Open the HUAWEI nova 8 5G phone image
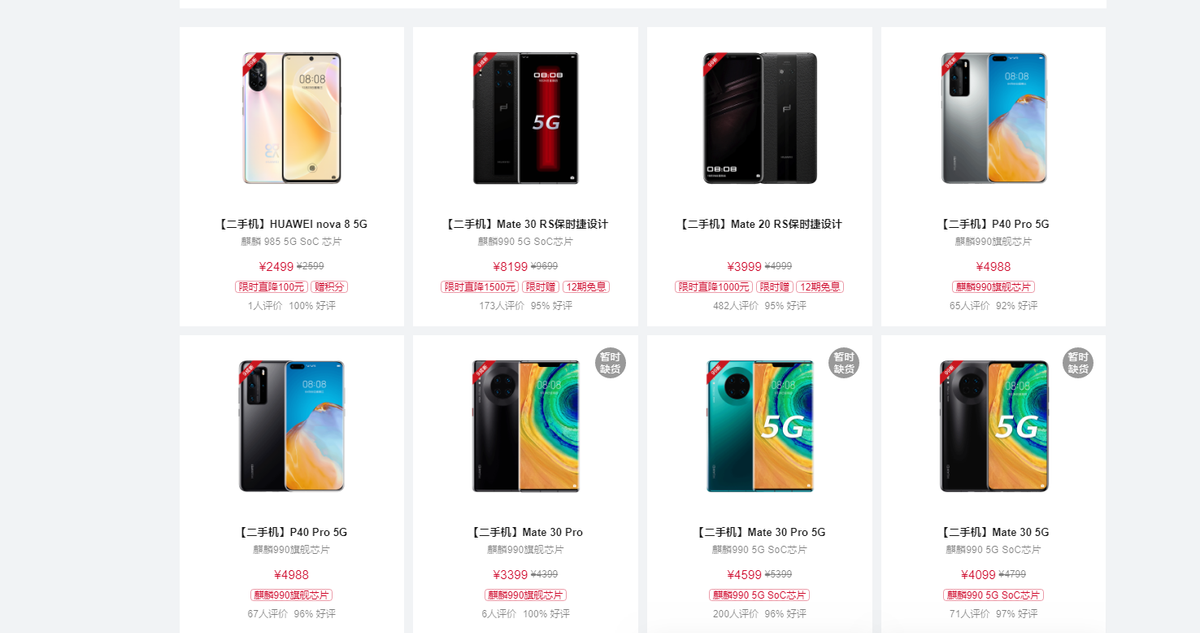Image resolution: width=1200 pixels, height=633 pixels. (292, 118)
